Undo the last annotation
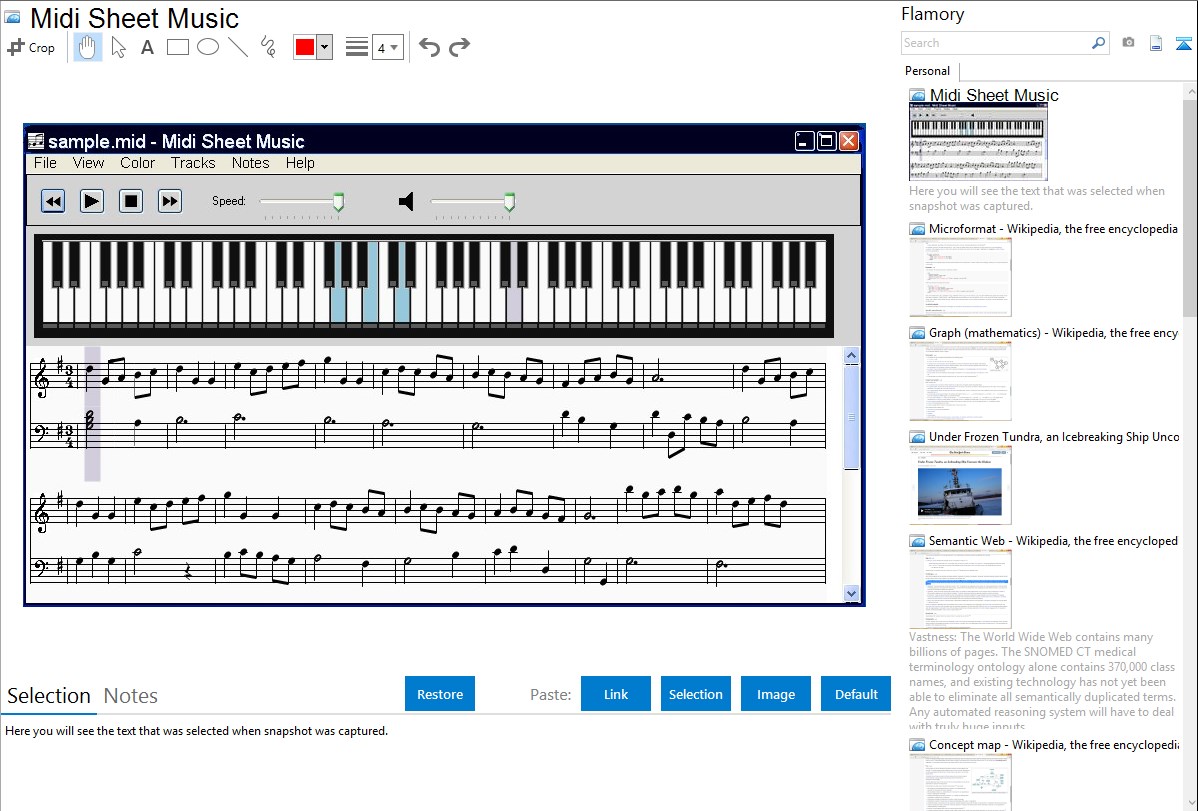The width and height of the screenshot is (1198, 811). [x=429, y=47]
